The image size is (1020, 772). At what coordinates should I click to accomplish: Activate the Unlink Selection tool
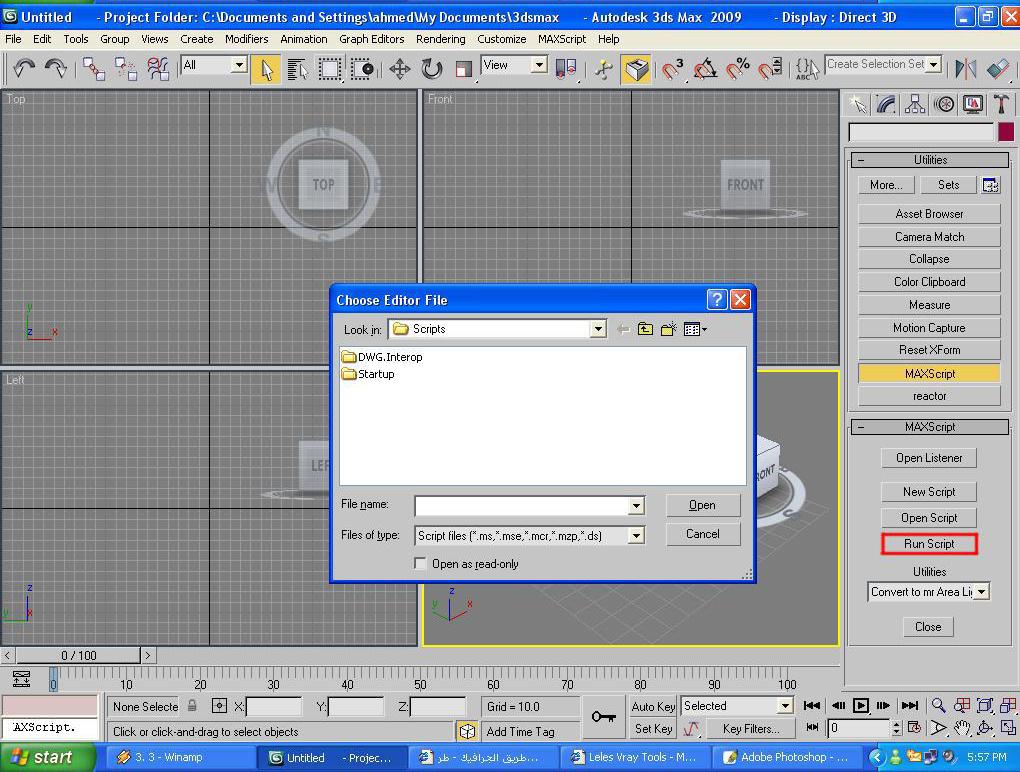(x=126, y=68)
